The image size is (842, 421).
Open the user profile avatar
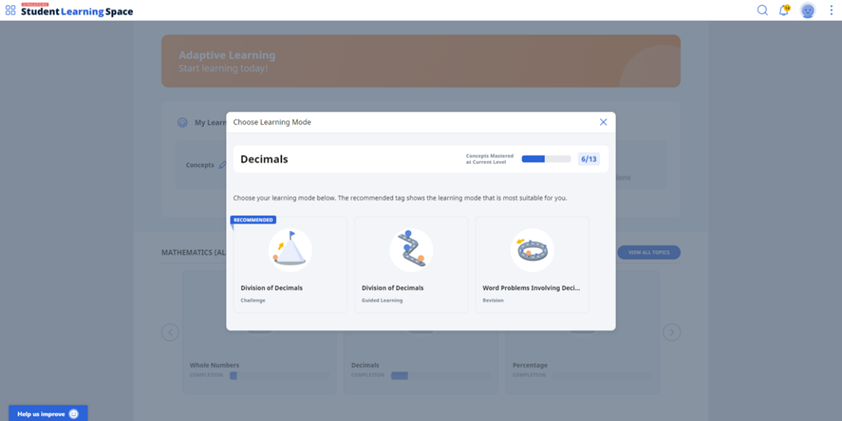tap(808, 11)
